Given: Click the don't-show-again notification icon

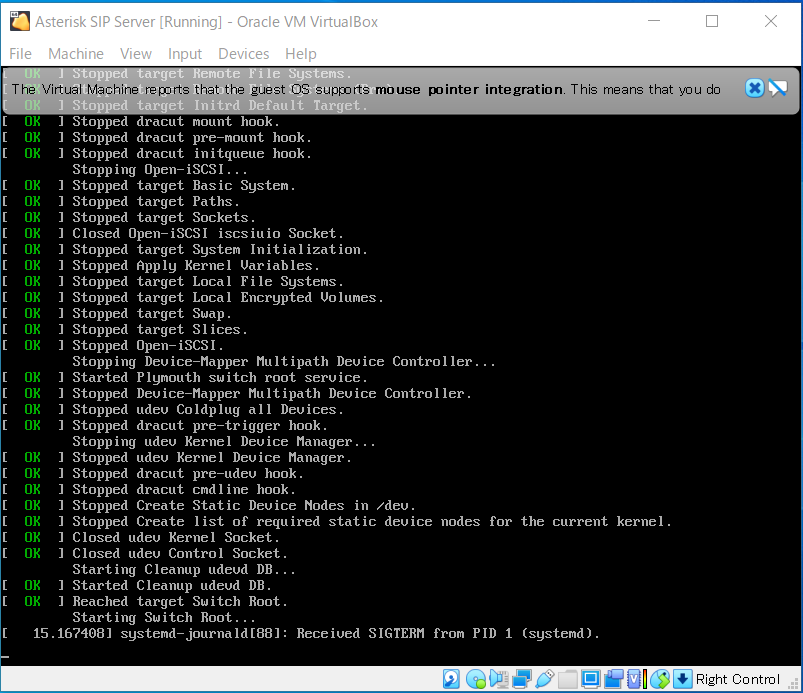Looking at the screenshot, I should (778, 88).
